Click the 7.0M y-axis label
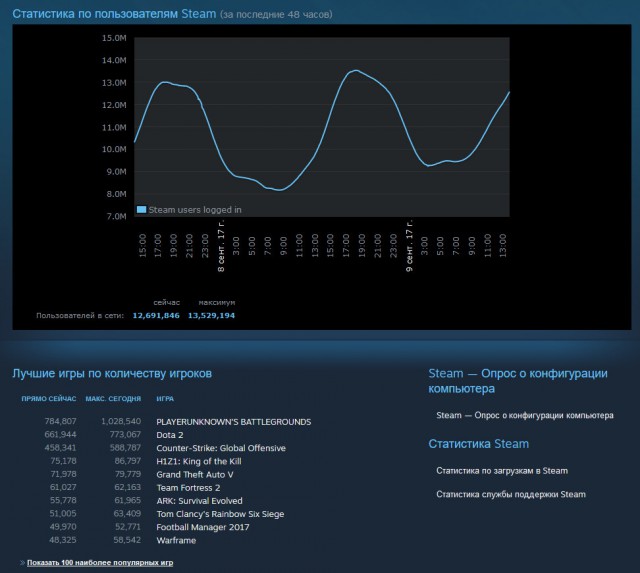Screen dimensions: 640x573 tap(116, 216)
